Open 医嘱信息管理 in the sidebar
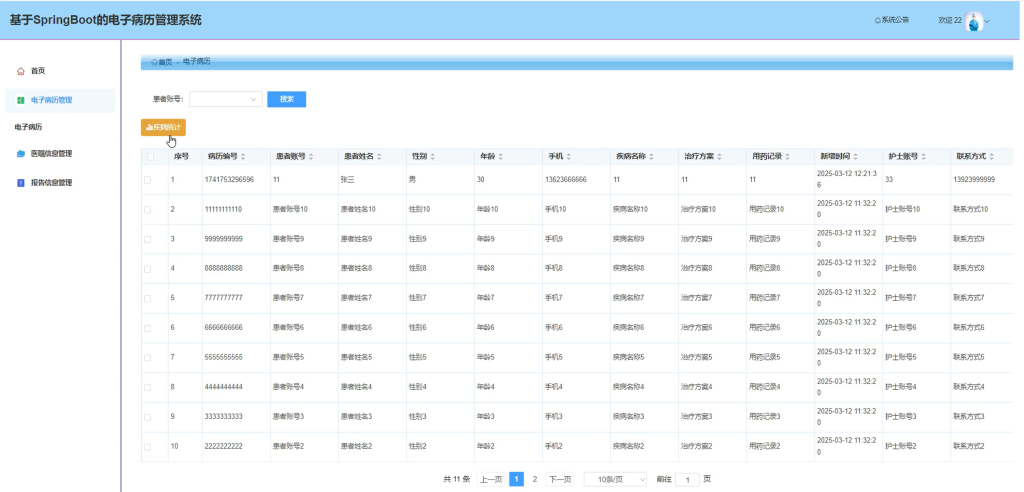 tap(52, 154)
